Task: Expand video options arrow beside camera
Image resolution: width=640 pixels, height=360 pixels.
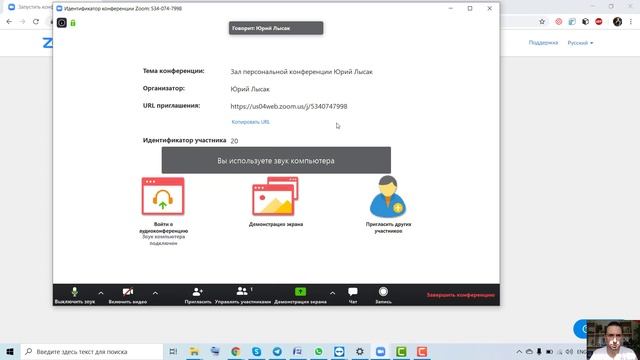Action: (x=155, y=293)
